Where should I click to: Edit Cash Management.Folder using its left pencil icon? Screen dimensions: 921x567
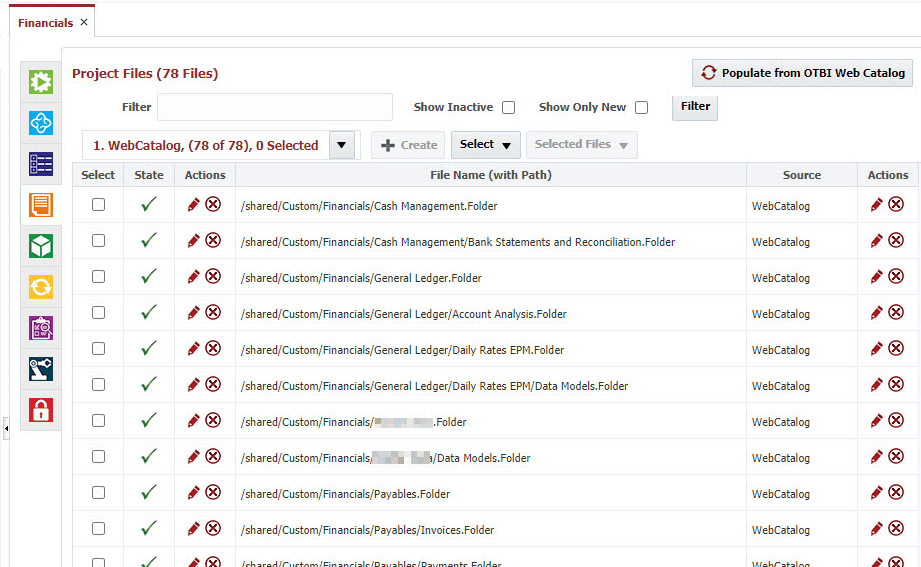[x=193, y=204]
